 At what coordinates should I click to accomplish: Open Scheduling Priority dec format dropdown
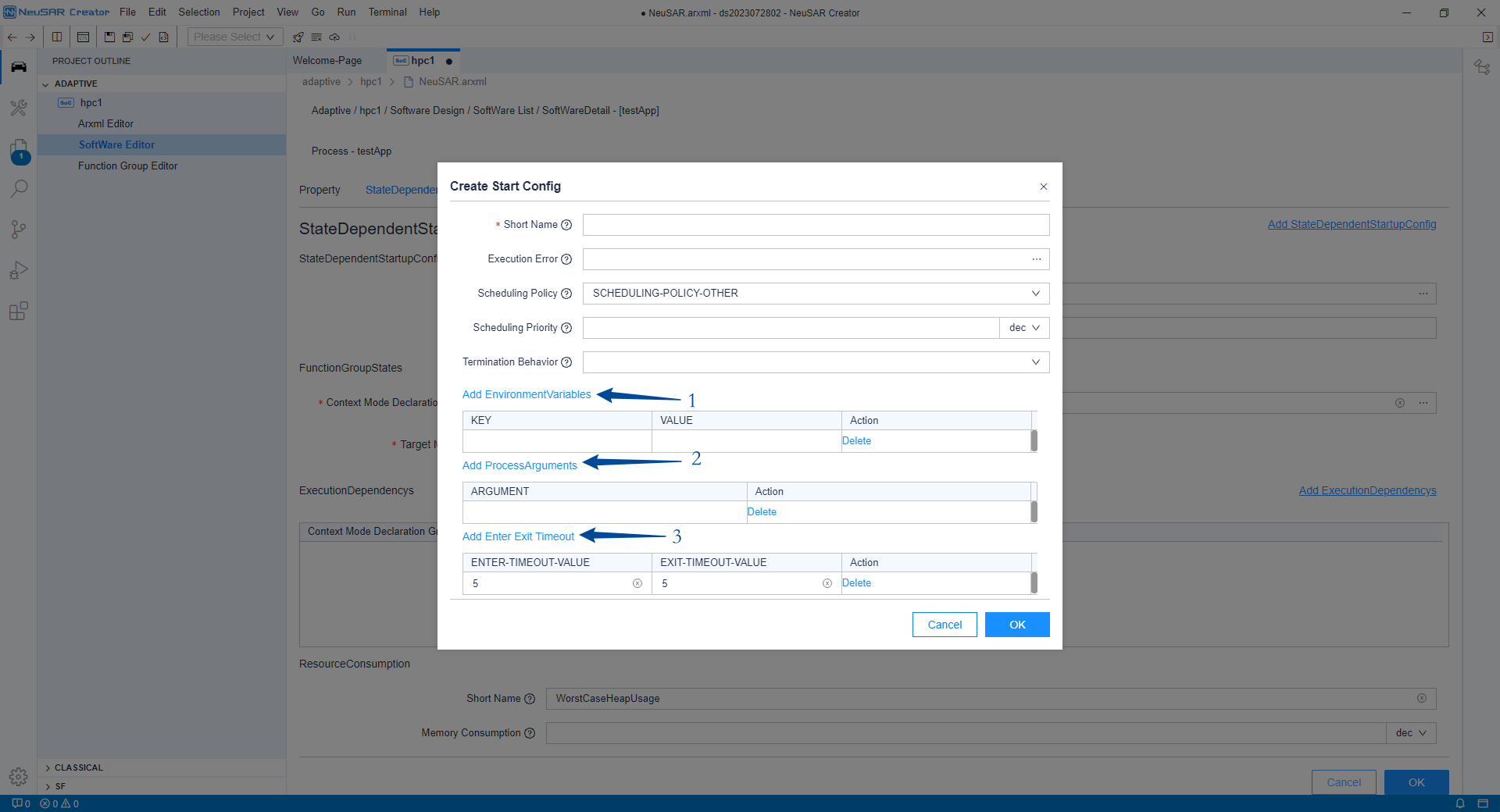pyautogui.click(x=1023, y=328)
